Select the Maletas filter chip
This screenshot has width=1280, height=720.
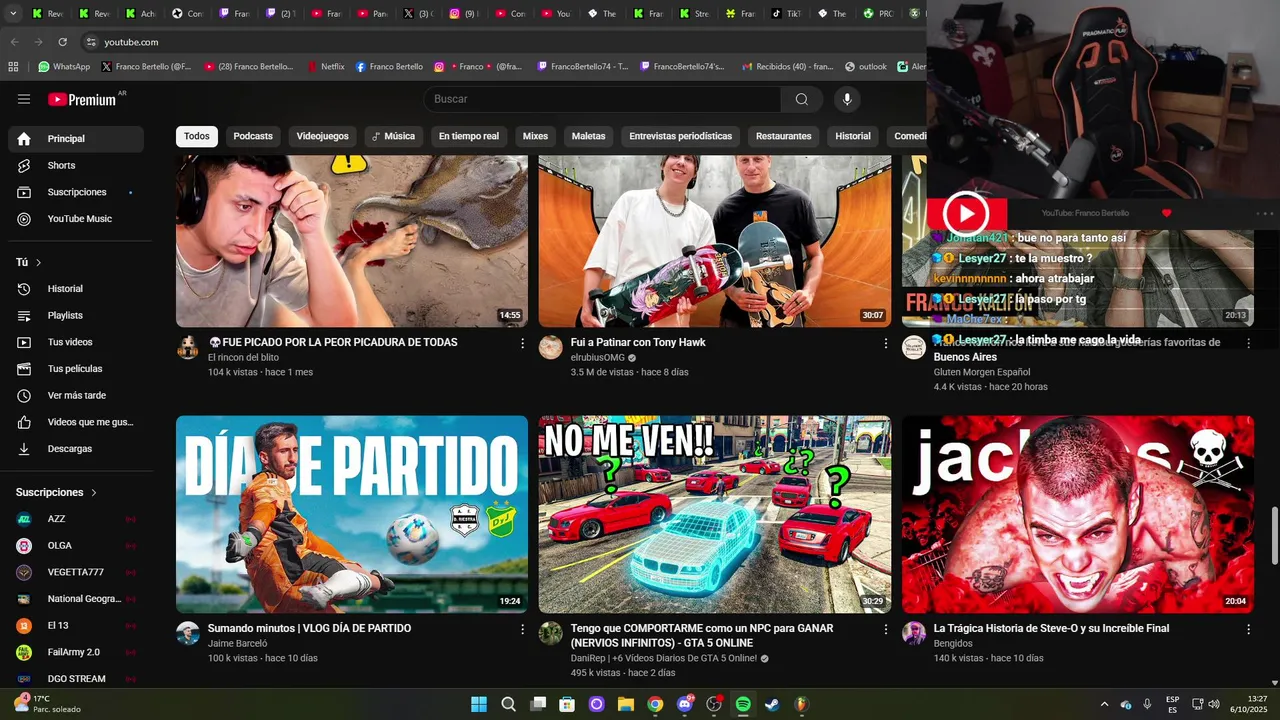click(588, 136)
